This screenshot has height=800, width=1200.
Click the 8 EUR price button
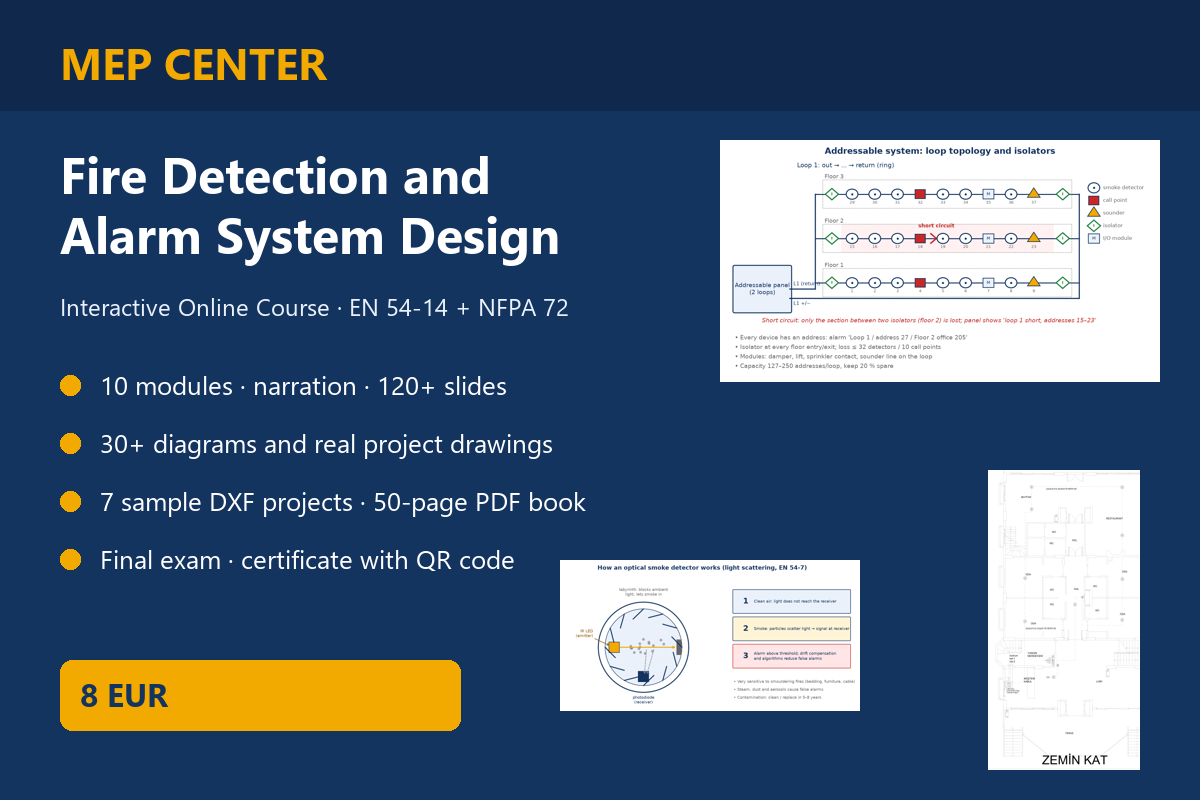[x=260, y=695]
